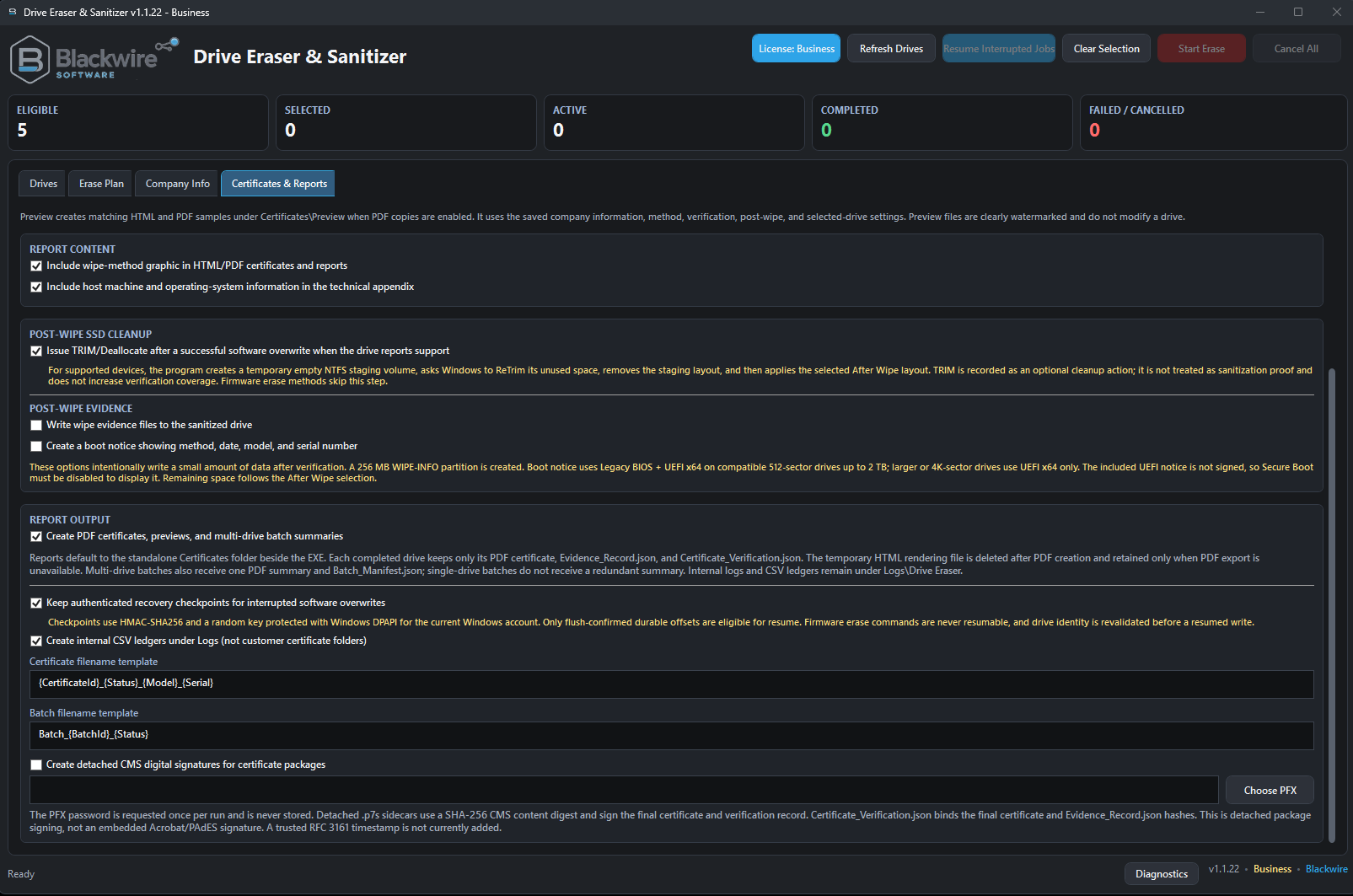Toggle include host machine information checkbox
1353x896 pixels.
[36, 287]
